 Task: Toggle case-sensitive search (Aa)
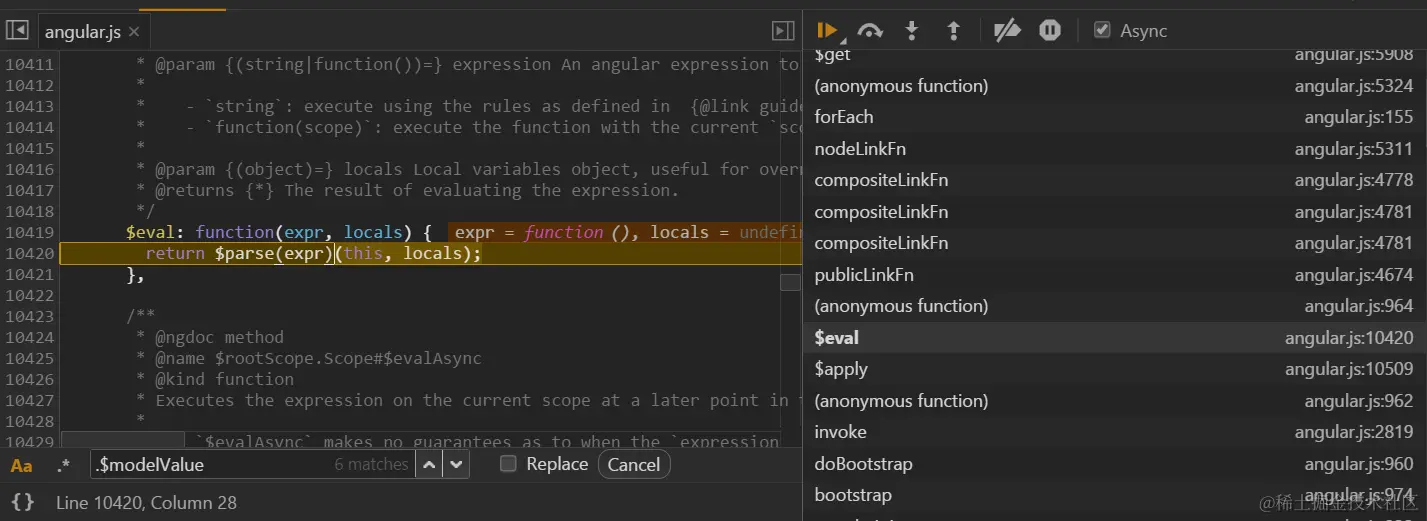pos(21,465)
